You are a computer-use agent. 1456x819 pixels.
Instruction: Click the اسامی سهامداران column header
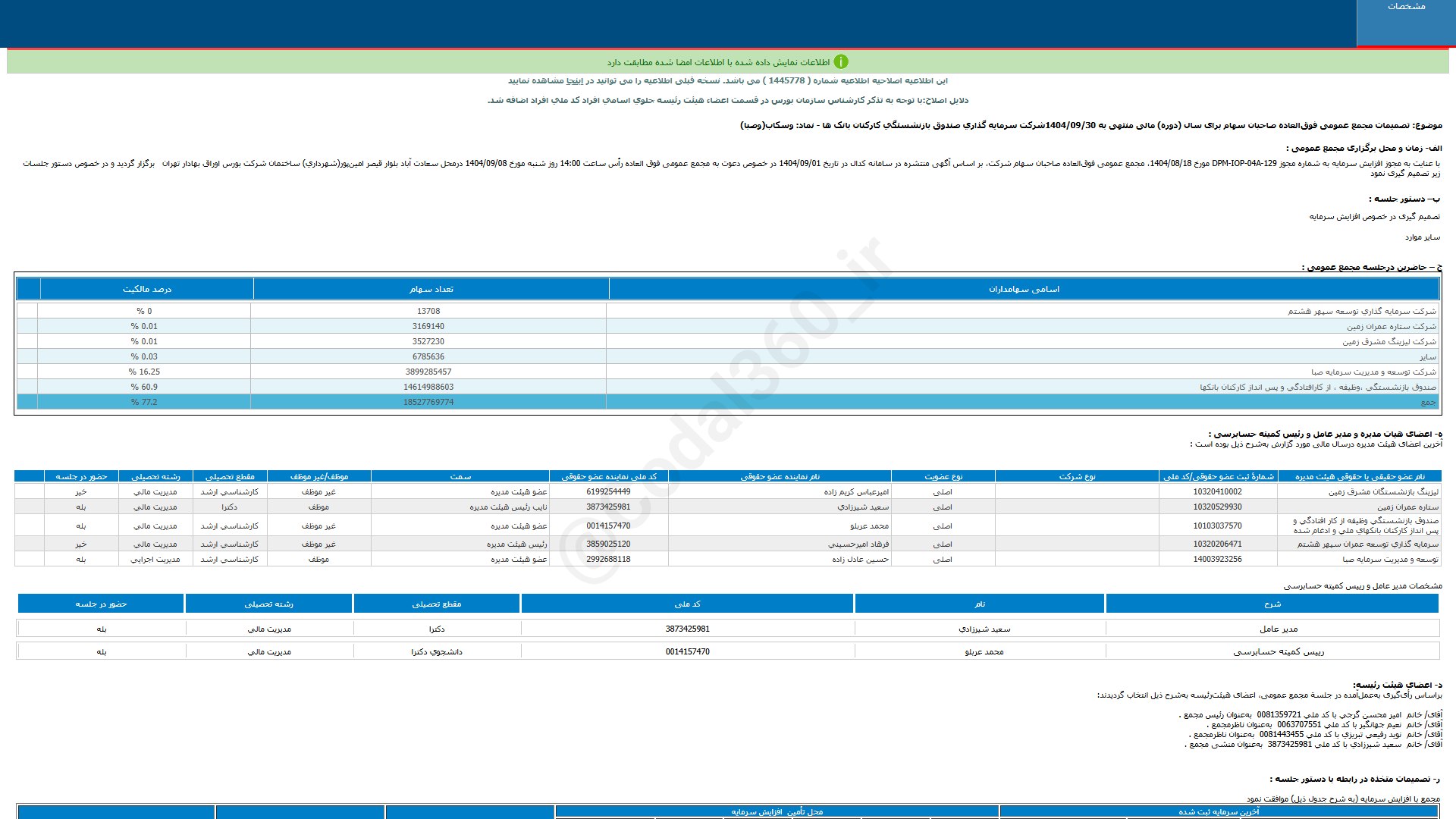click(1024, 289)
